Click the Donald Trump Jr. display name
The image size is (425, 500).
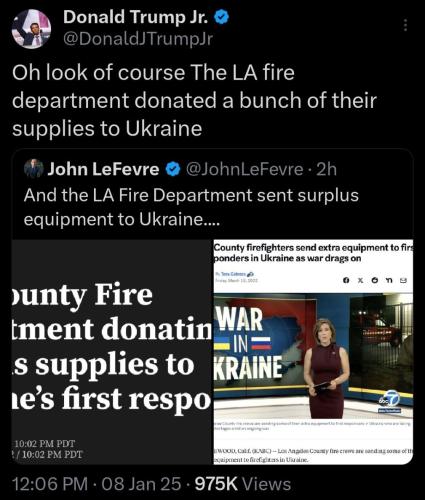tap(136, 17)
